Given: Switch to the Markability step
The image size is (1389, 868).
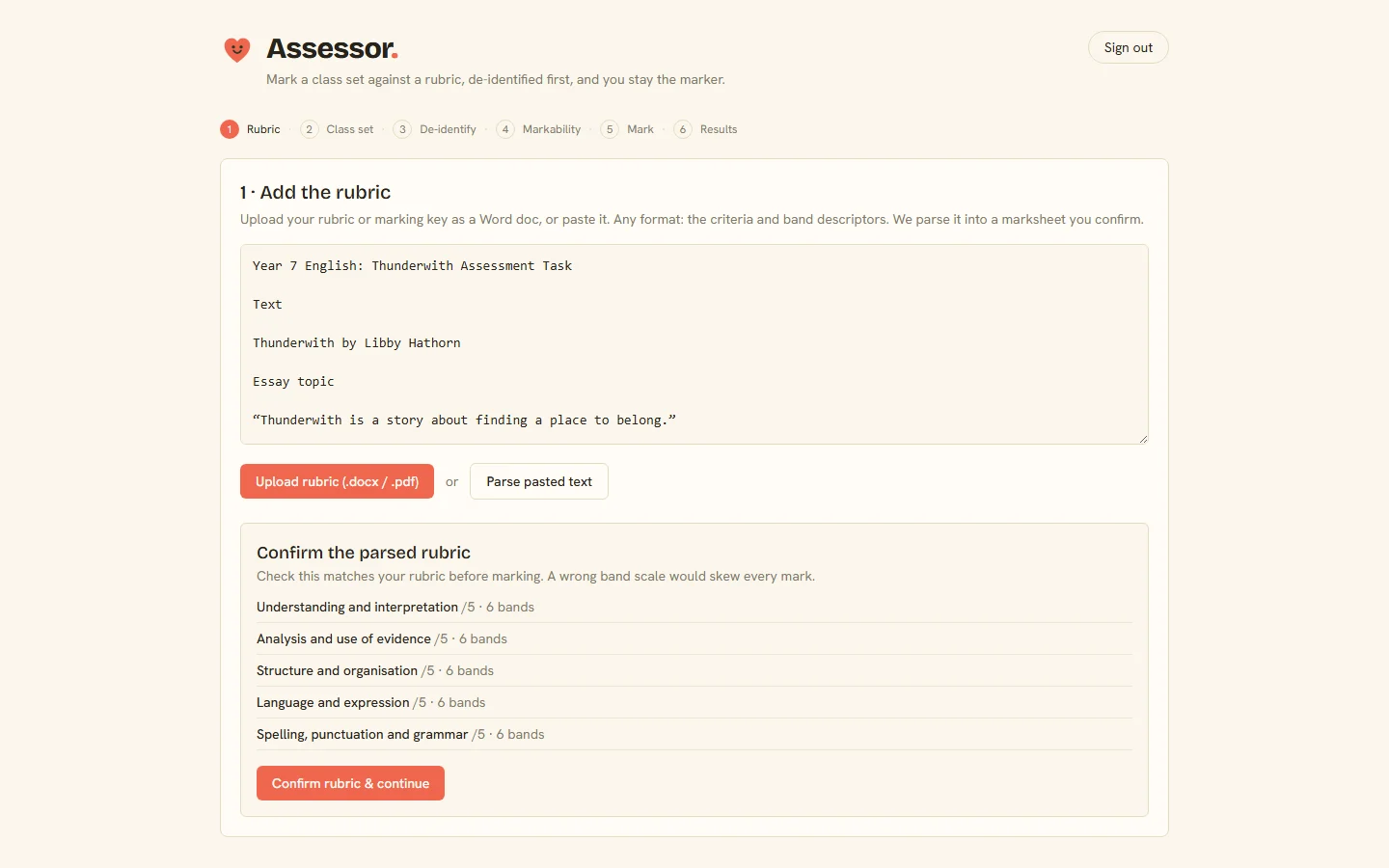Looking at the screenshot, I should 538,129.
